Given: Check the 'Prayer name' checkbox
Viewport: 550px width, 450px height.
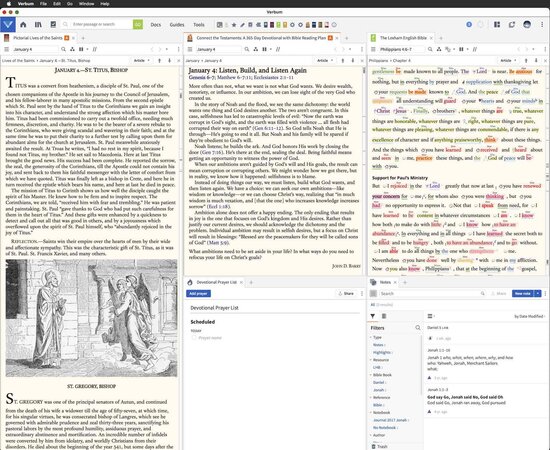Looking at the screenshot, I should click(x=194, y=338).
